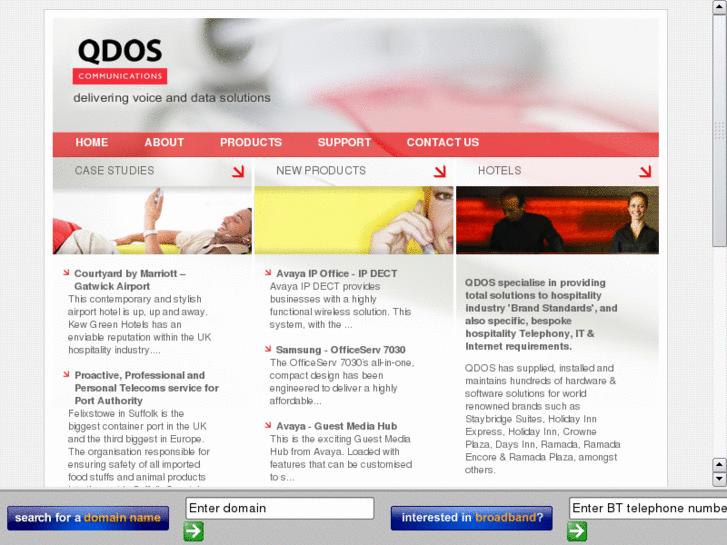Open the PRODUCTS menu item
Screen dimensions: 727x545
pos(251,142)
